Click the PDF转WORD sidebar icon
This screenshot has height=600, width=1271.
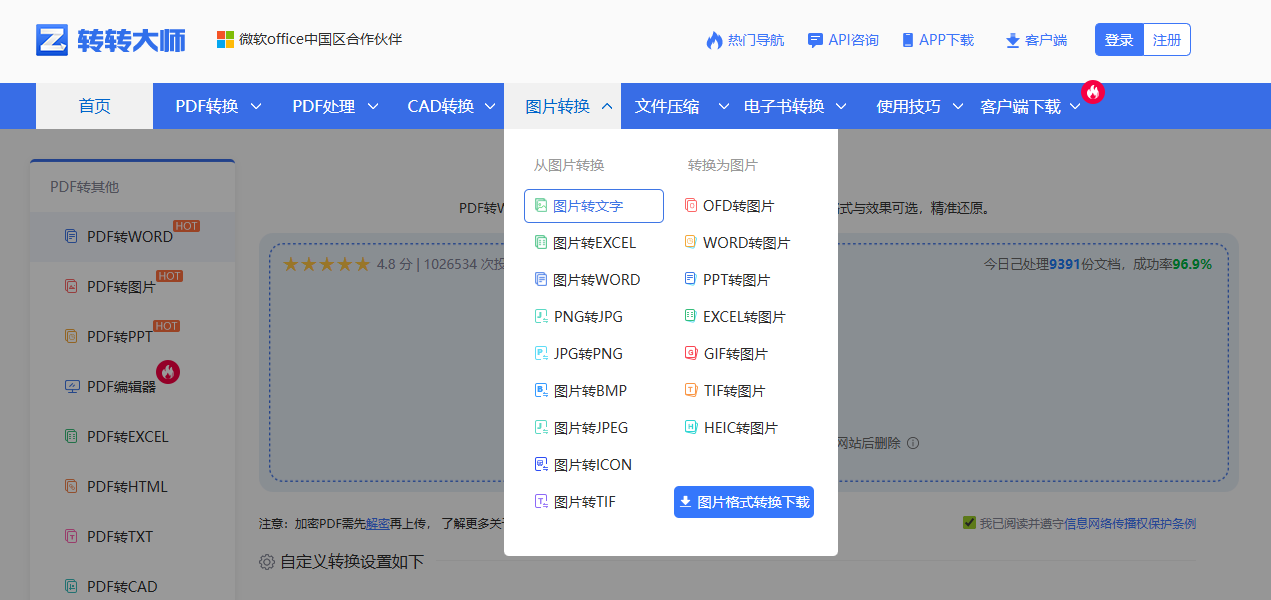71,237
